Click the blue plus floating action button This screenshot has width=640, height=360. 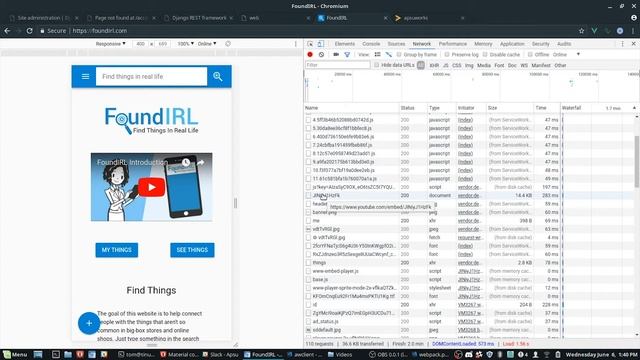89,323
